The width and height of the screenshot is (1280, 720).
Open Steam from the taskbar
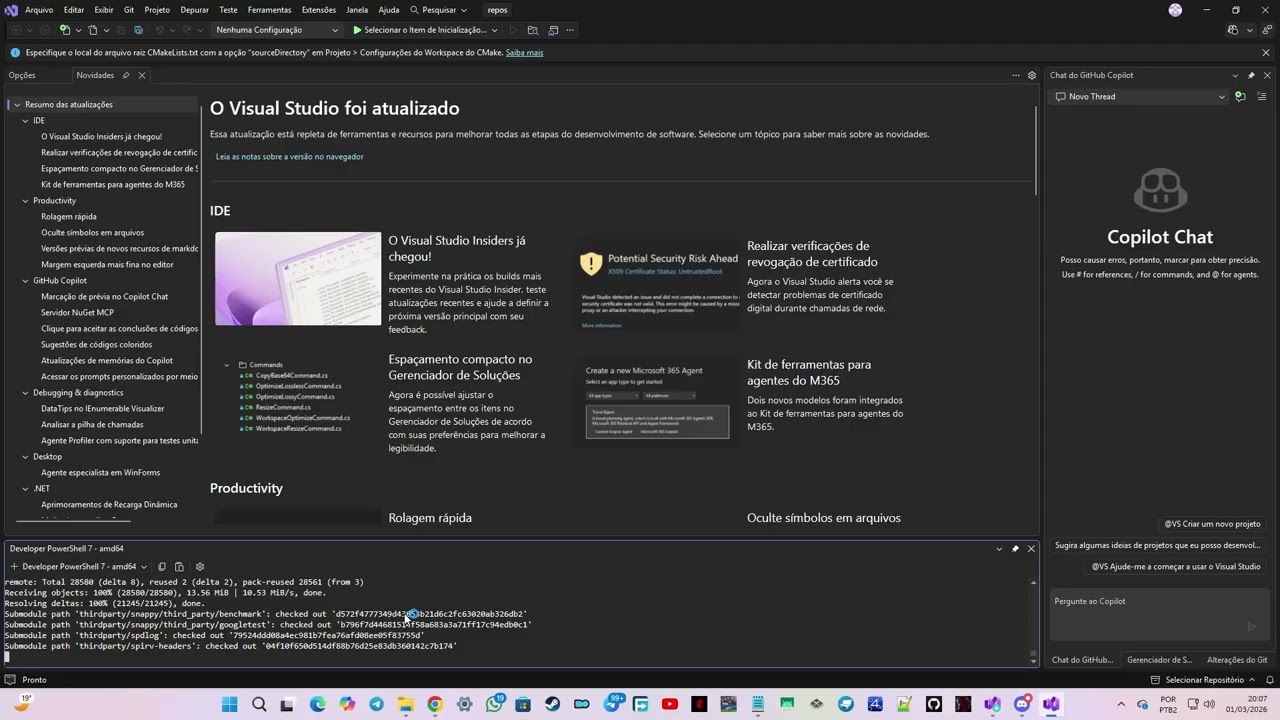click(x=552, y=704)
